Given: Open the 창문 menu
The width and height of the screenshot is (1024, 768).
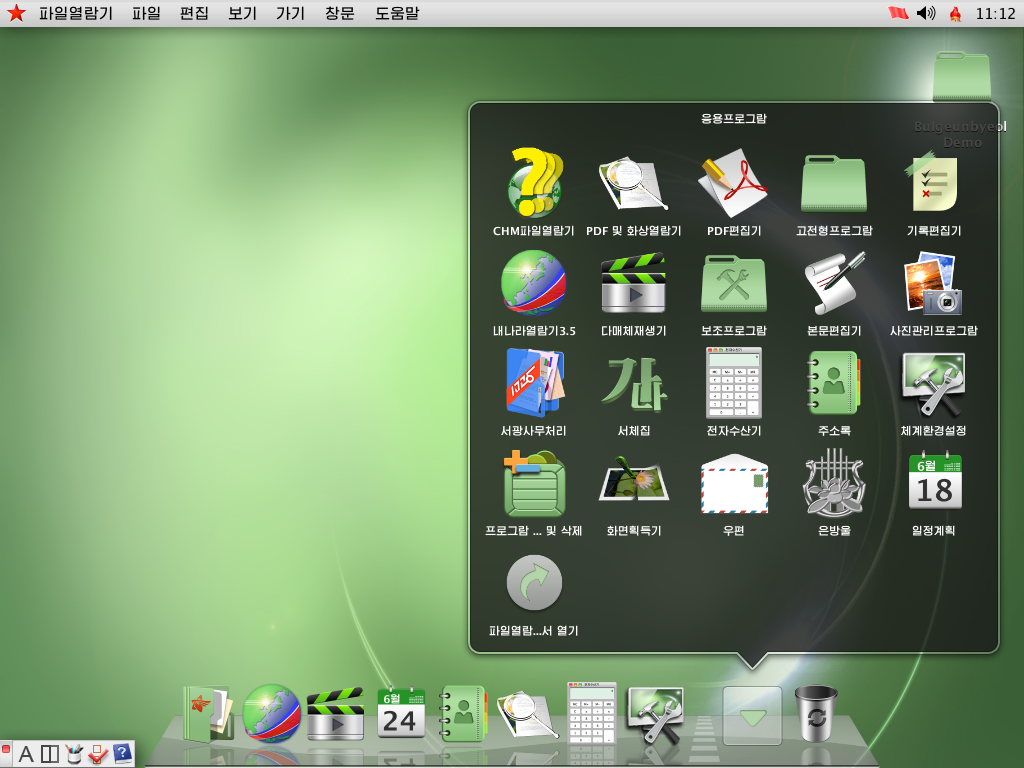Looking at the screenshot, I should point(340,13).
